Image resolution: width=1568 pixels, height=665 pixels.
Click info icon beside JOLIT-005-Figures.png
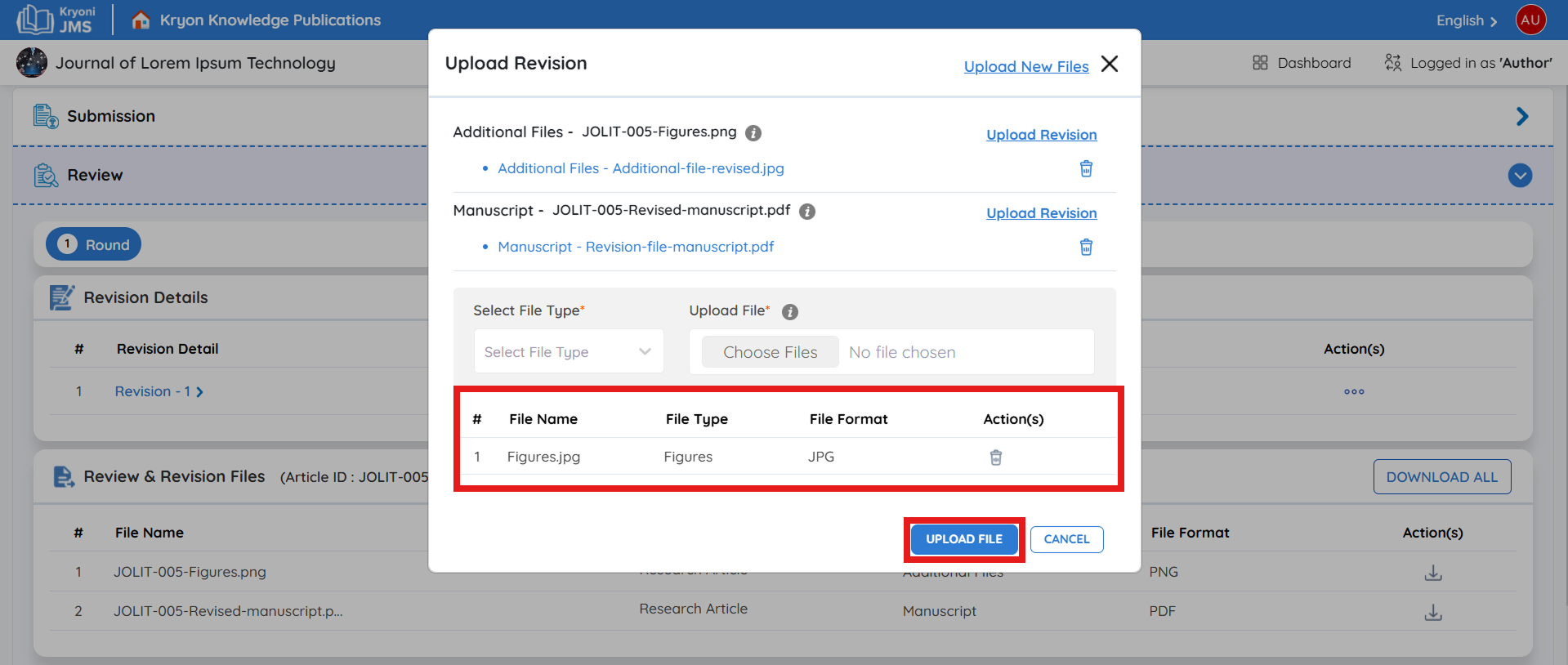point(753,133)
